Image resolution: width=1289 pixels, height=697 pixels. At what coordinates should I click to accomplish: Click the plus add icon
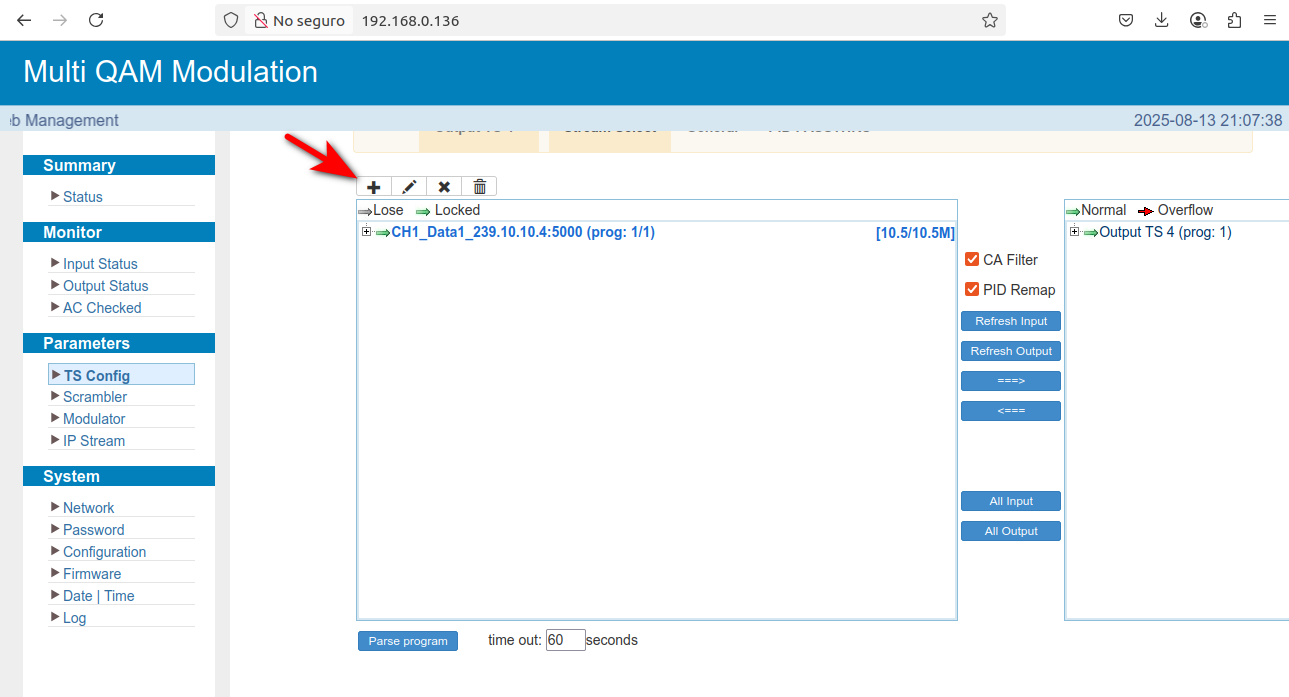pyautogui.click(x=374, y=187)
